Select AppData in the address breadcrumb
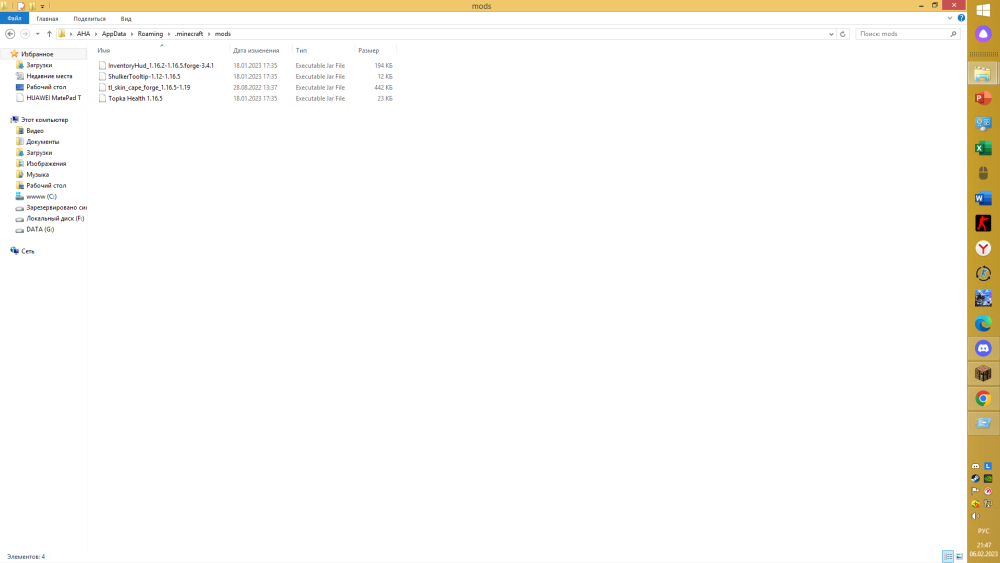1000x563 pixels. pos(114,34)
